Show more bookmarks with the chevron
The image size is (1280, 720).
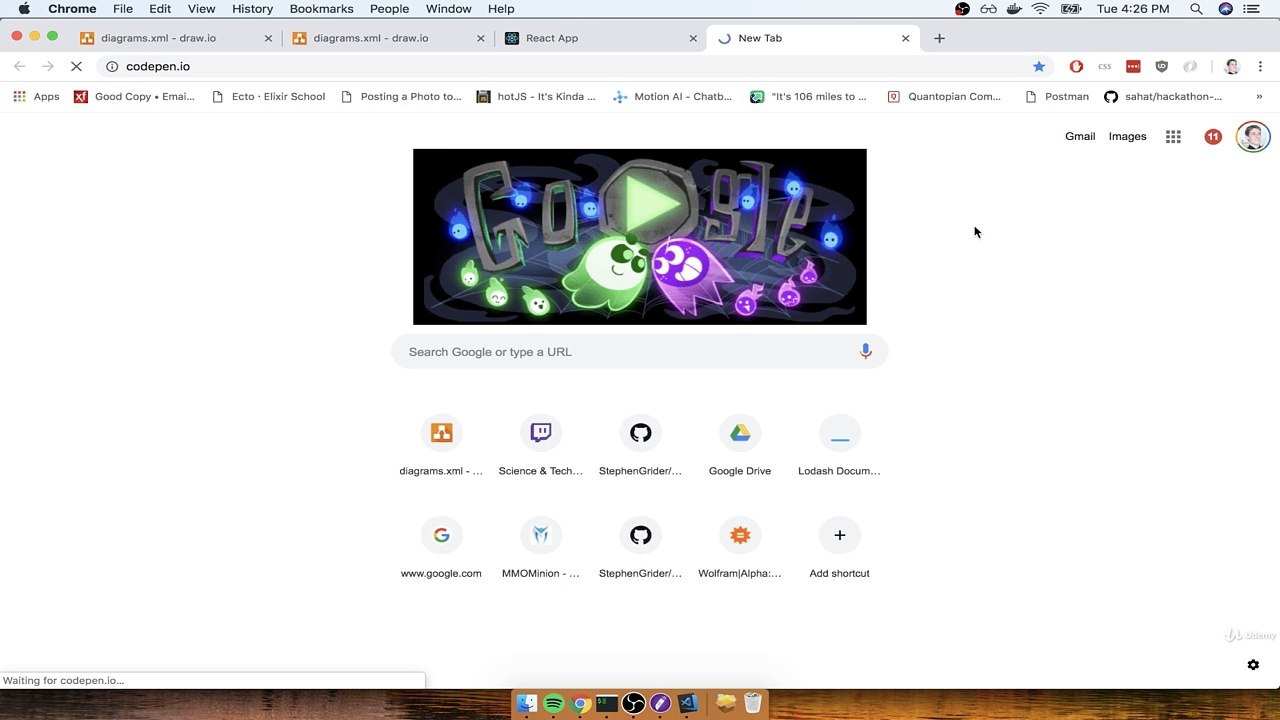point(1259,97)
